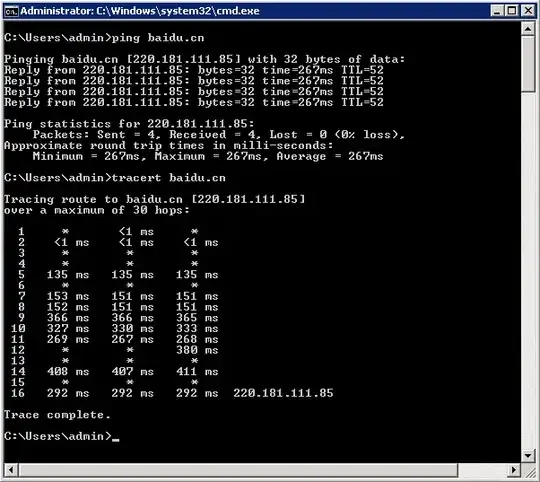Viewport: 540px width, 482px height.
Task: Click hop 11 row with 269 ms
Action: 115,339
